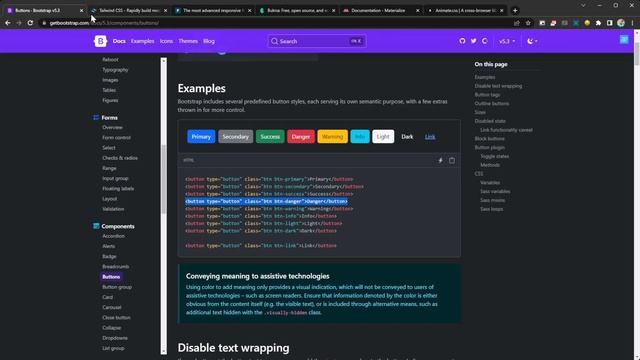Screen dimensions: 640x360
Task: Click the sidebar scrollbar up arrow
Action: point(164,60)
